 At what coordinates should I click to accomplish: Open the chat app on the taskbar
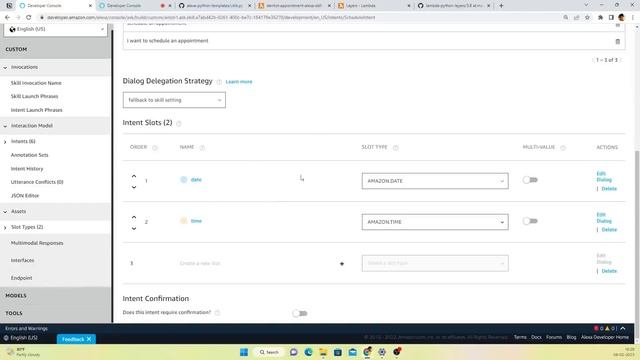tap(293, 352)
